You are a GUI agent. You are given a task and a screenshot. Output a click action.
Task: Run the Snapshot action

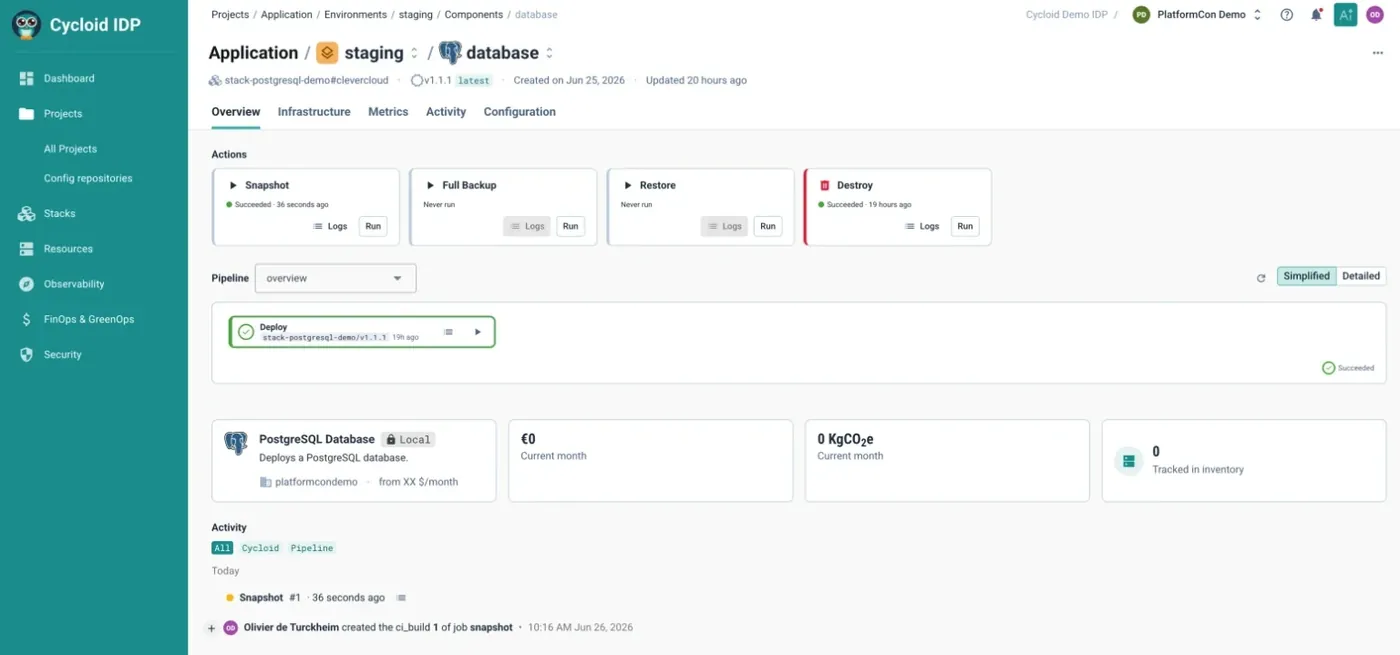coord(373,226)
